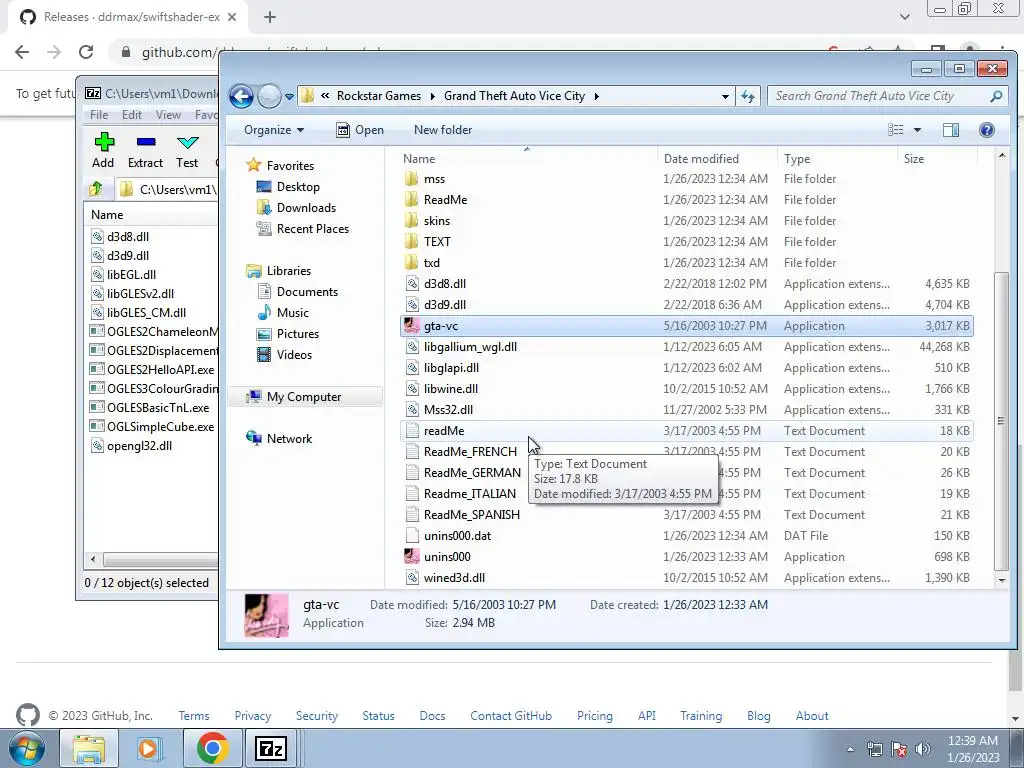Select the txd folder icon
The height and width of the screenshot is (768, 1024).
click(x=411, y=263)
